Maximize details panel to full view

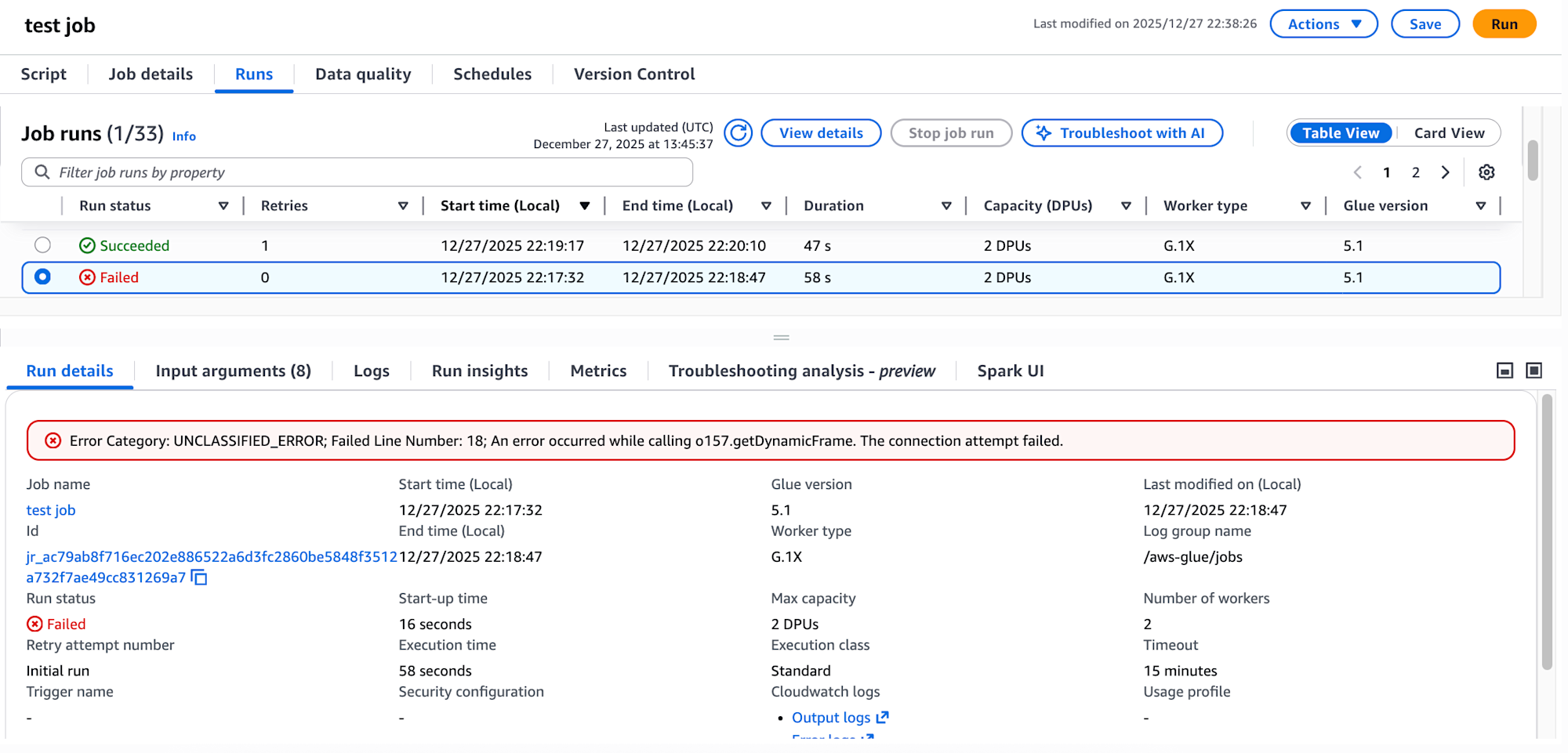pos(1534,371)
